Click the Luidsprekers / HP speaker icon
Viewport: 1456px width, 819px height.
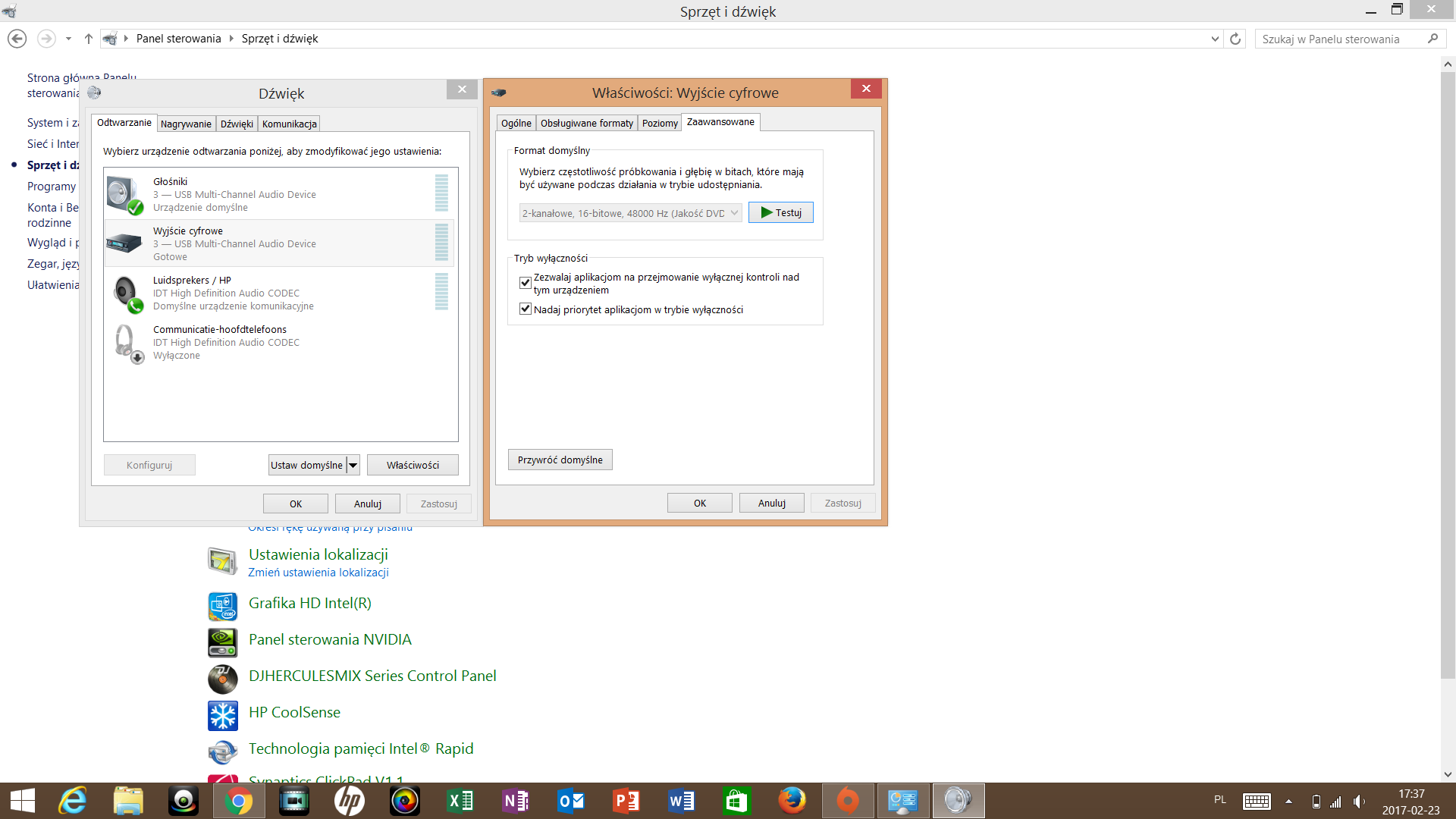point(127,293)
